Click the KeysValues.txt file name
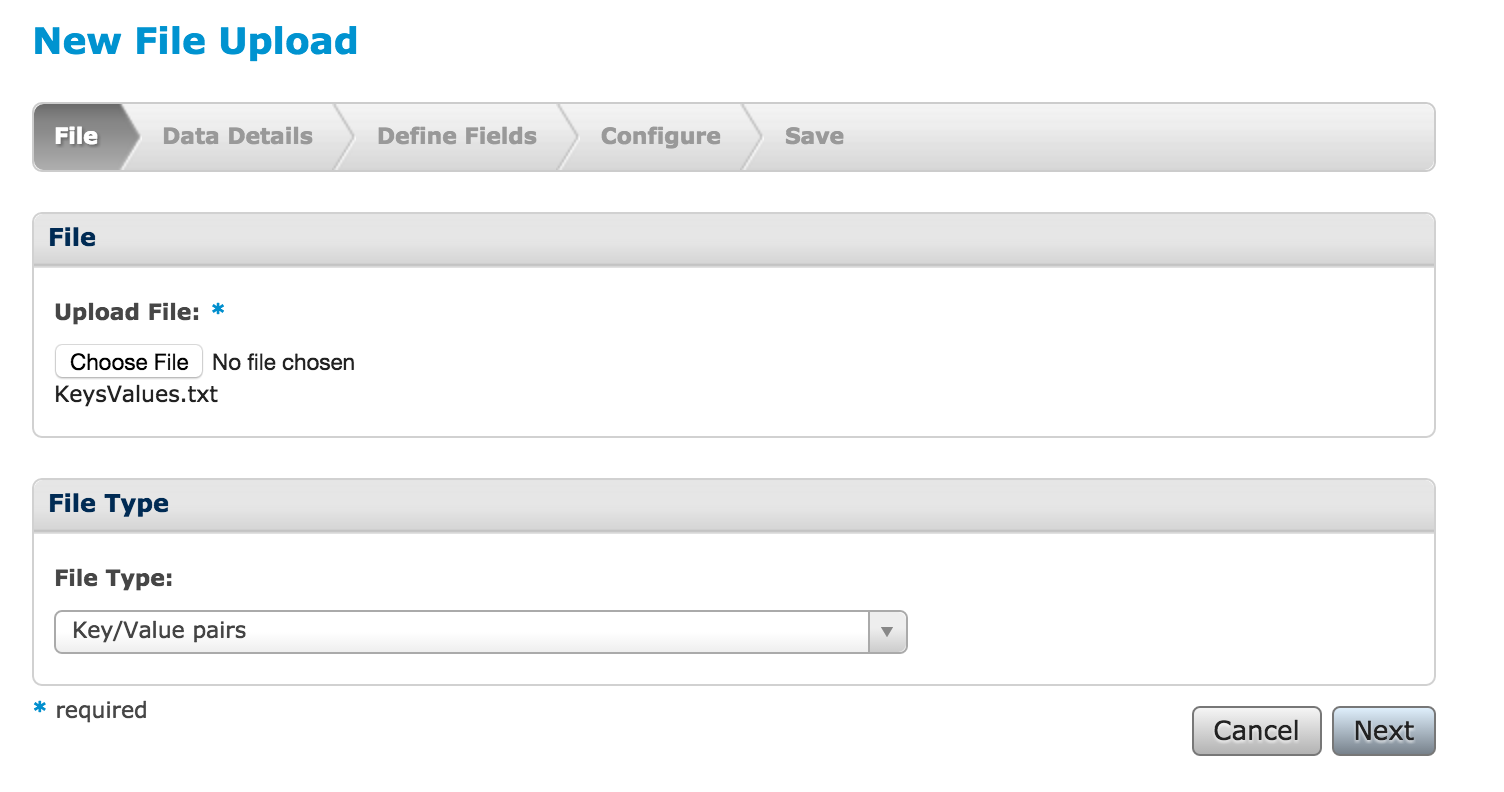 [x=136, y=394]
